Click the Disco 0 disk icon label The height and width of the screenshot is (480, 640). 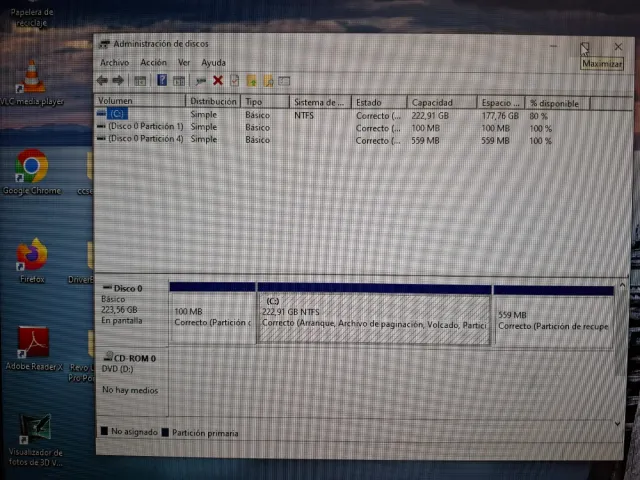pyautogui.click(x=122, y=288)
